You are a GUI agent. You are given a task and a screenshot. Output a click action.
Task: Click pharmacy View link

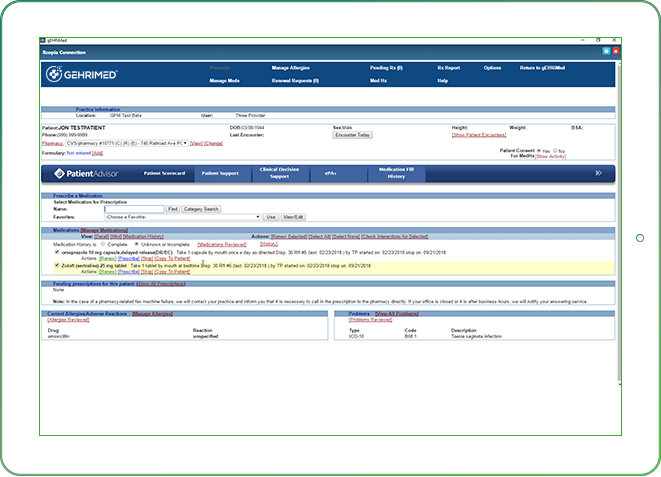[x=196, y=143]
